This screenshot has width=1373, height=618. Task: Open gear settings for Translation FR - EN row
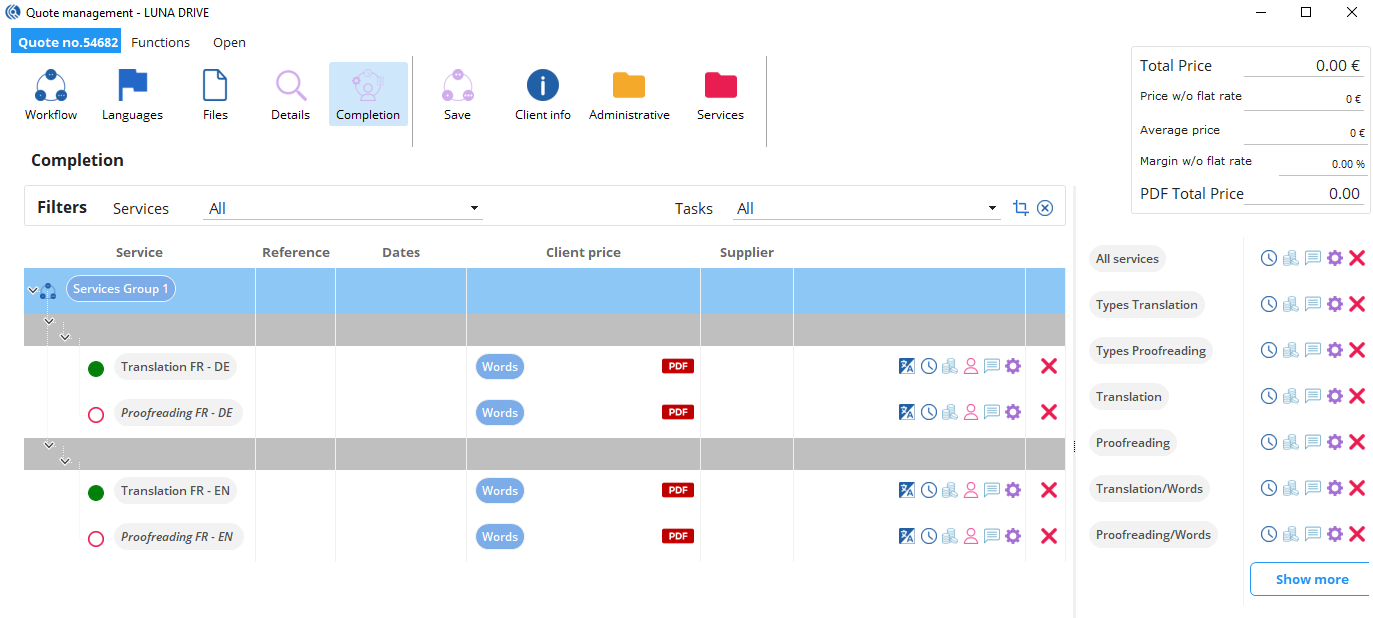[1013, 490]
